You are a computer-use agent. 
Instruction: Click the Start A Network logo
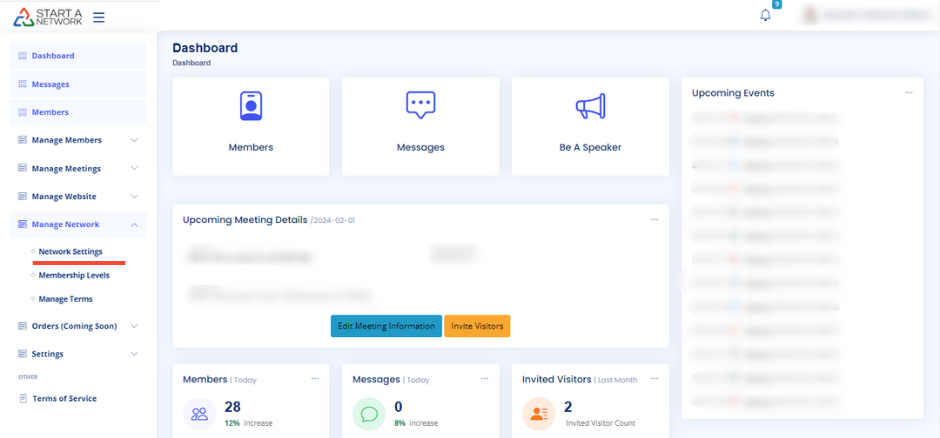click(48, 17)
